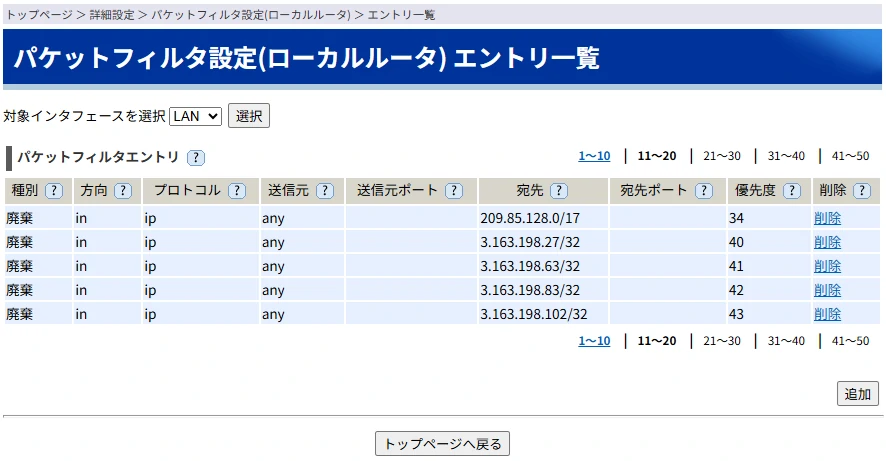Viewport: 886px width, 461px height.
Task: Open help icon for 種別 column
Action: click(x=54, y=191)
